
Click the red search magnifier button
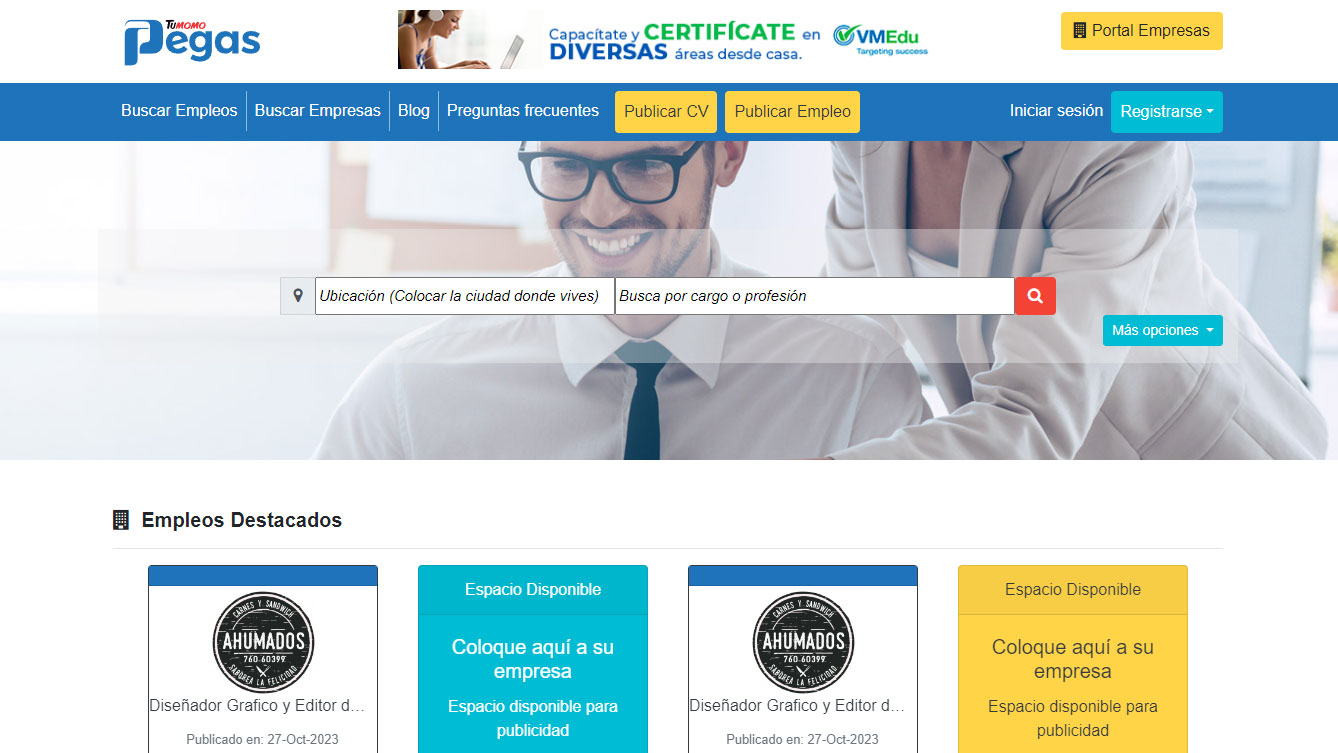coord(1035,296)
